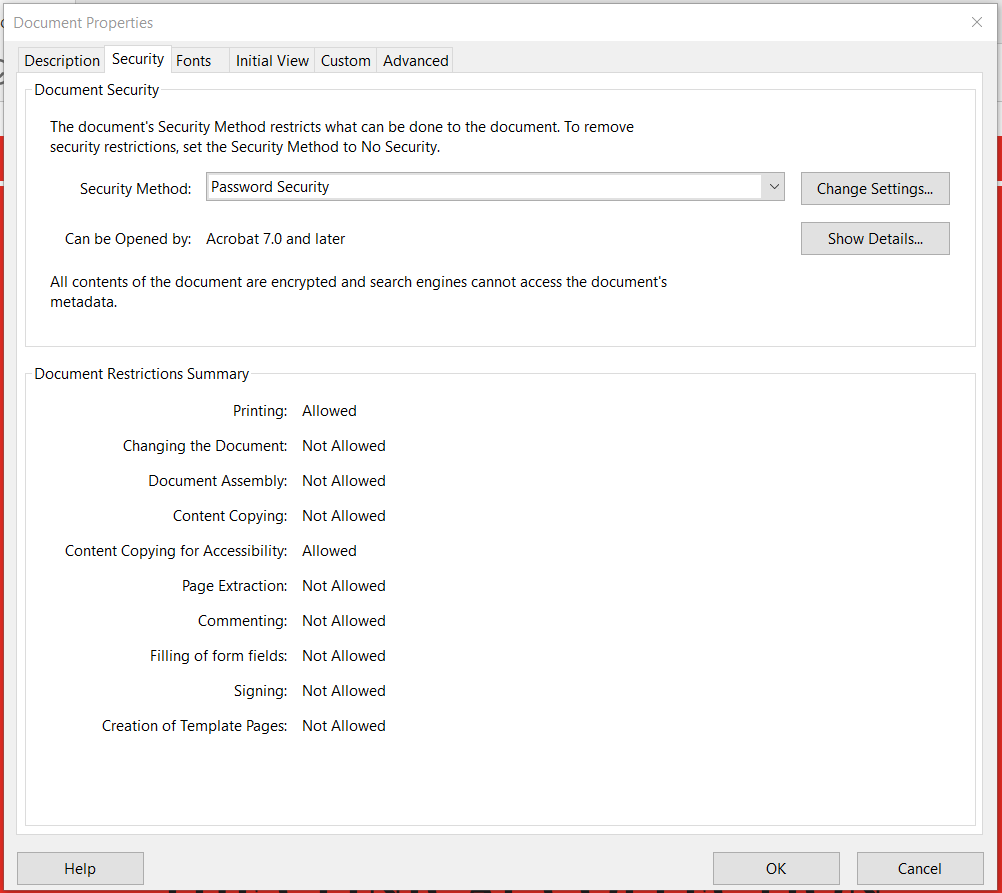Close the Document Properties window
1002x893 pixels.
pos(977,22)
